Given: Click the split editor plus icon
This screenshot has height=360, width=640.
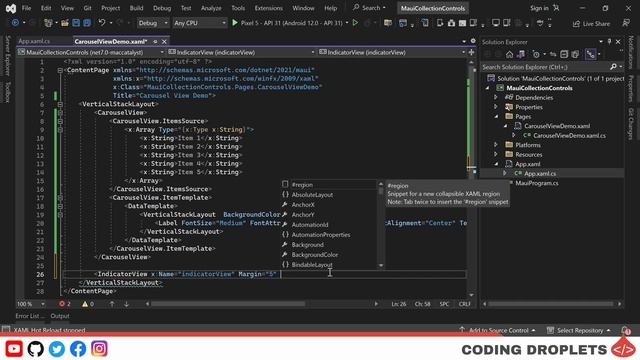Looking at the screenshot, I should click(471, 52).
